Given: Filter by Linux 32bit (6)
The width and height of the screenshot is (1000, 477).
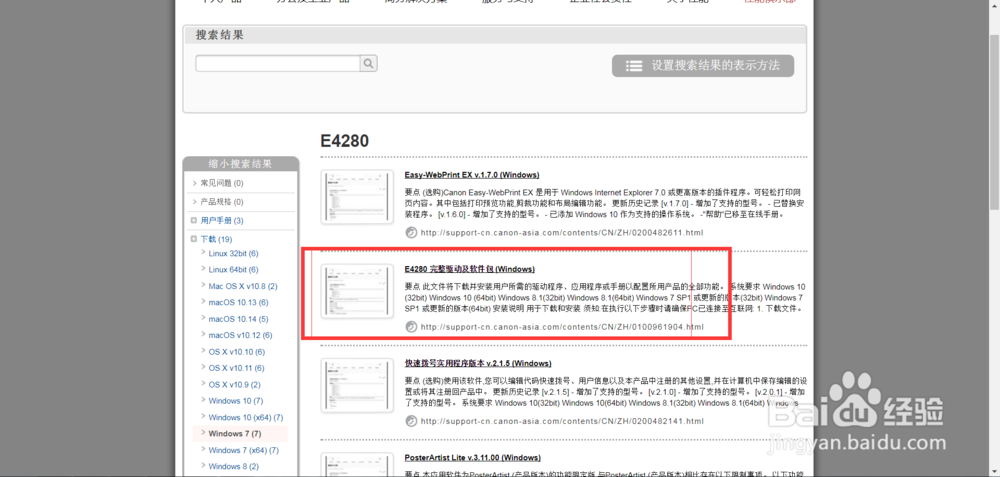Looking at the screenshot, I should pyautogui.click(x=233, y=254).
